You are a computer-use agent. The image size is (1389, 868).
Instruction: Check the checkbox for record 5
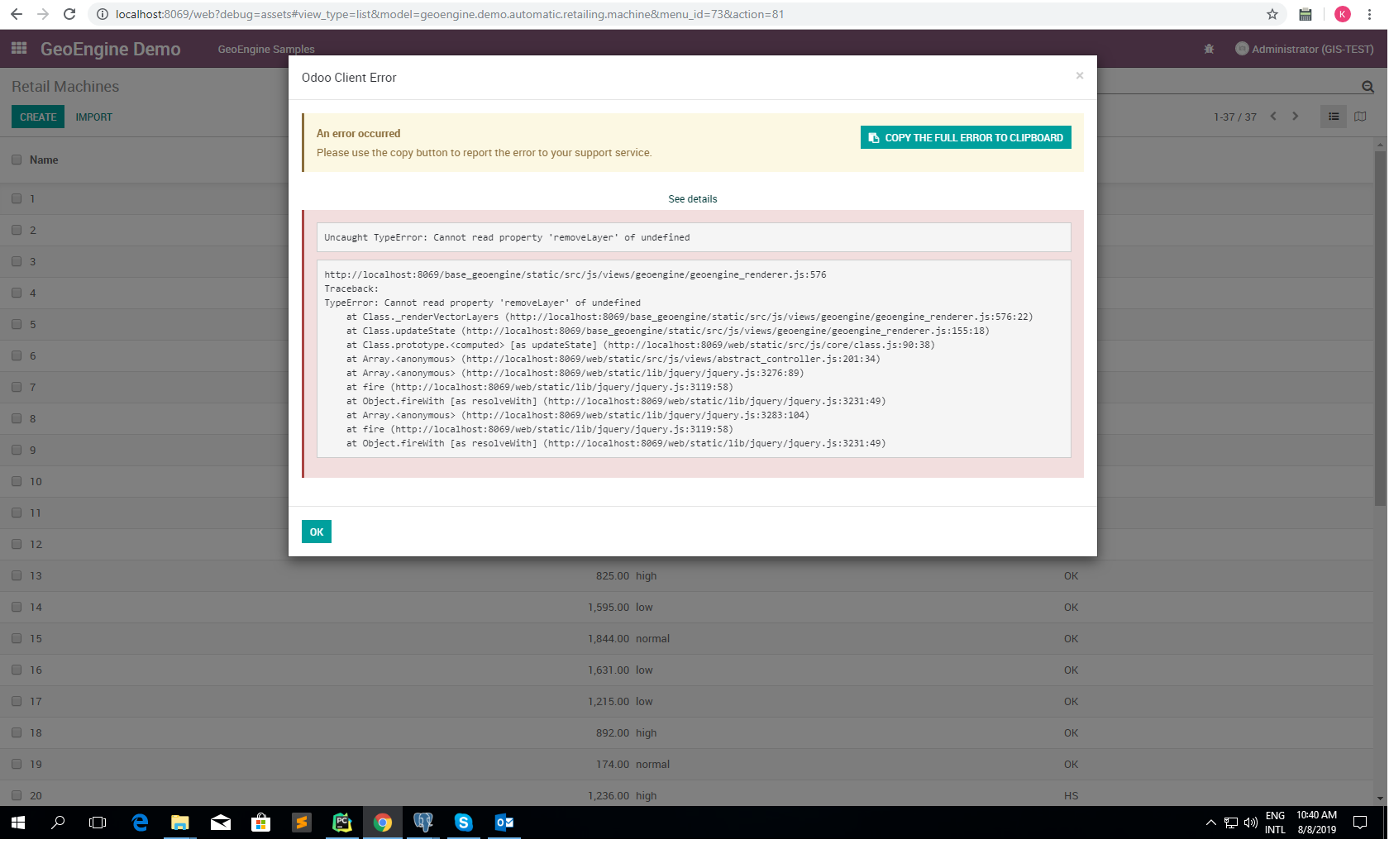click(x=17, y=324)
